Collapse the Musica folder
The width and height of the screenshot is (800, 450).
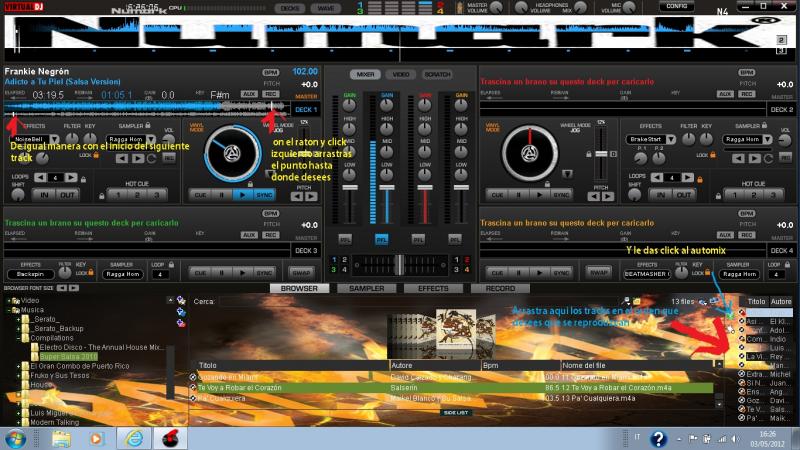9,310
